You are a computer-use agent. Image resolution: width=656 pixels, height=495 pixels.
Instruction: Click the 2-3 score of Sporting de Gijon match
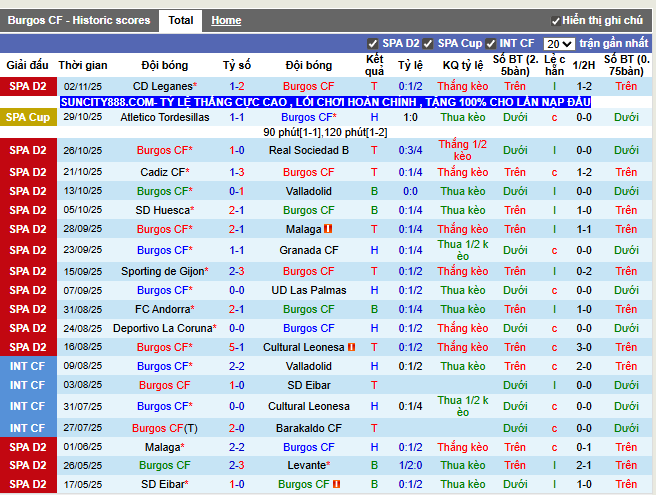237,271
